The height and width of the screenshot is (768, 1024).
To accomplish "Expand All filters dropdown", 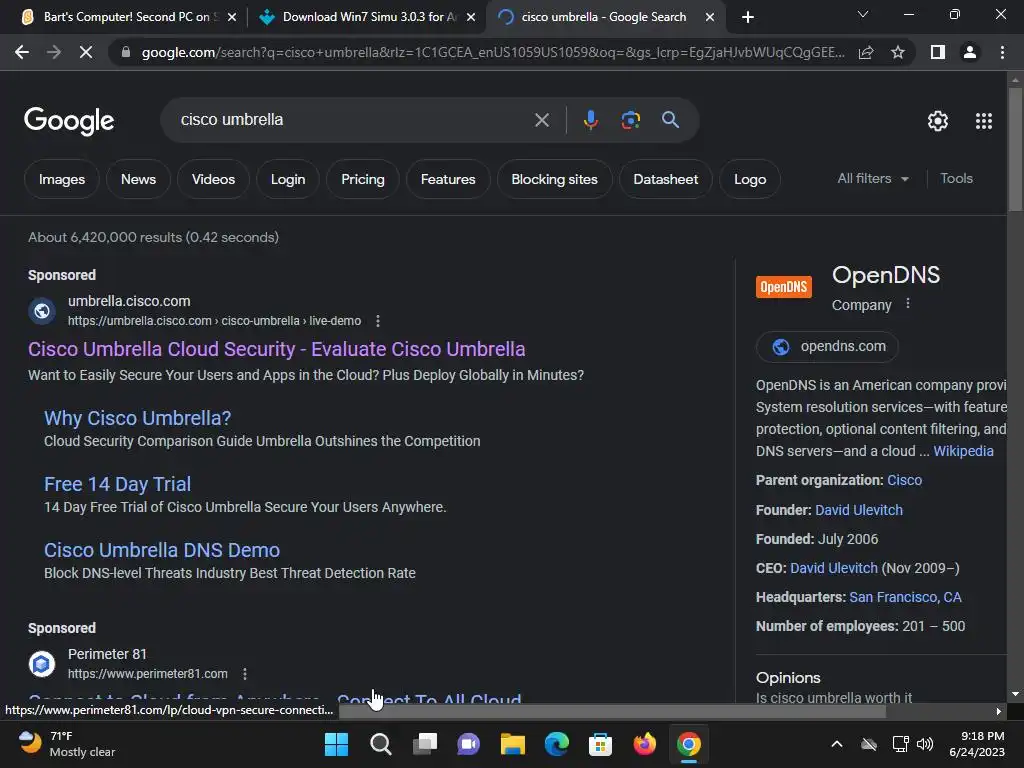I will click(x=872, y=178).
